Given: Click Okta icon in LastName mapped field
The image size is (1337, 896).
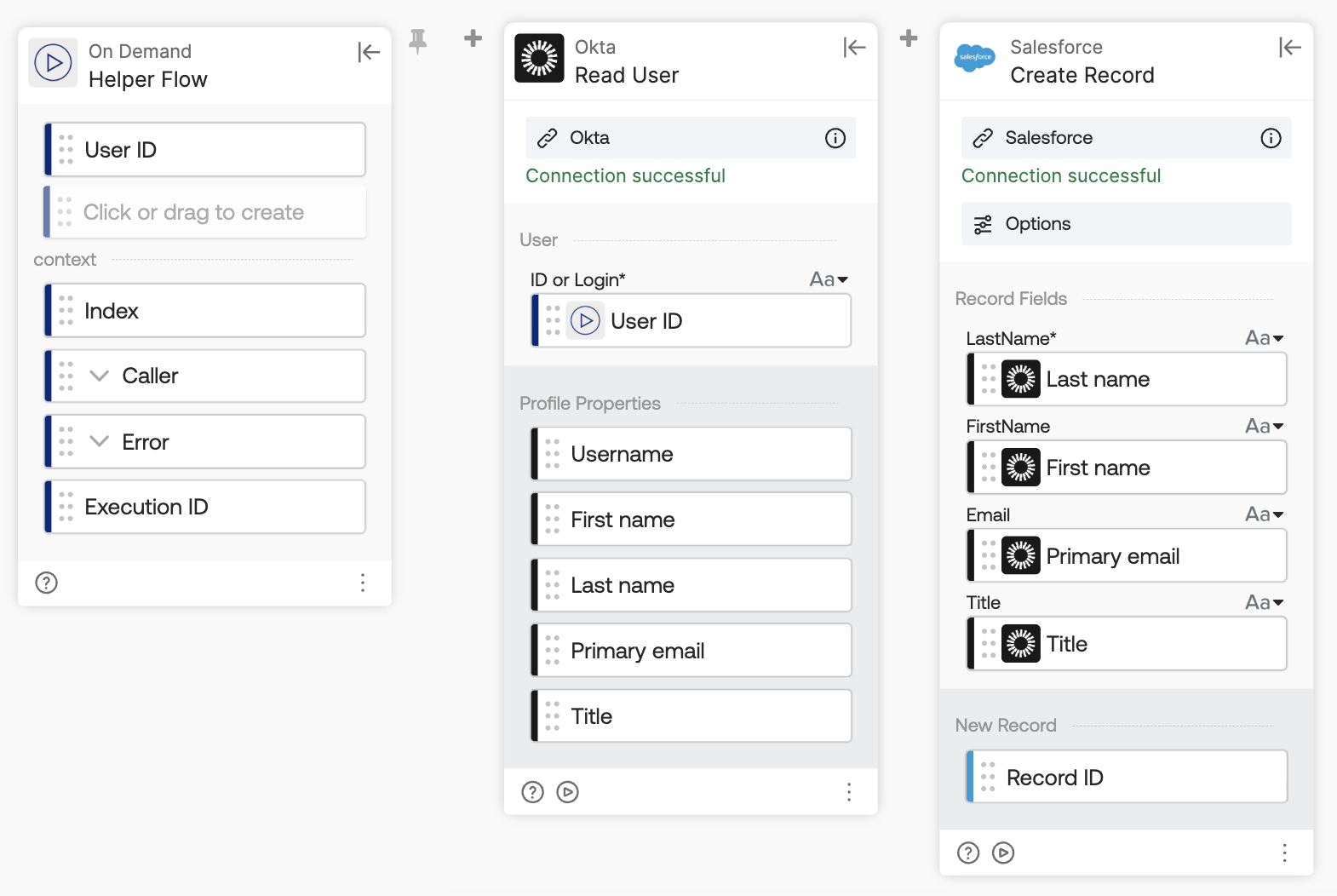Looking at the screenshot, I should click(1020, 379).
